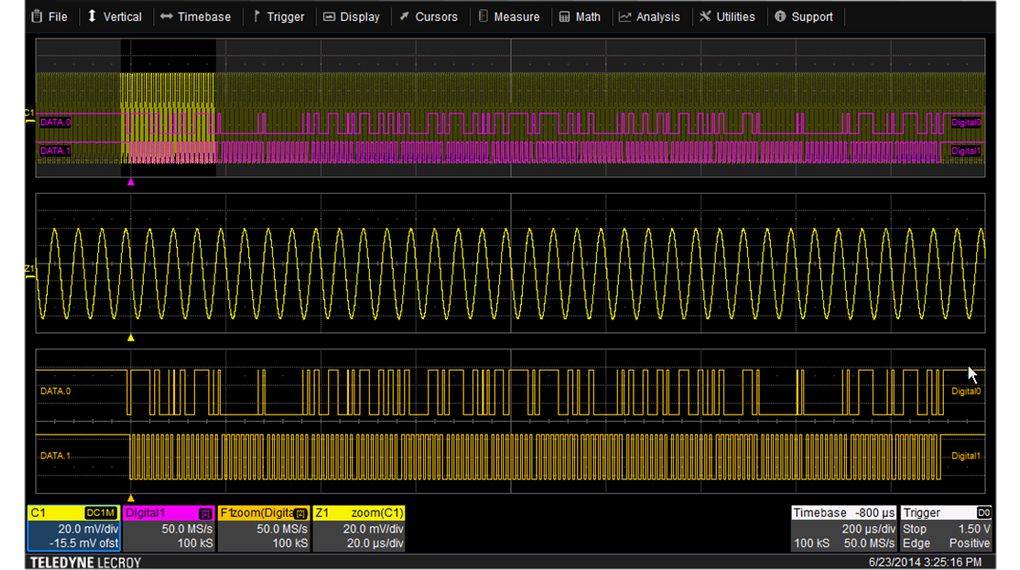Open the Utilities menu

click(x=727, y=17)
